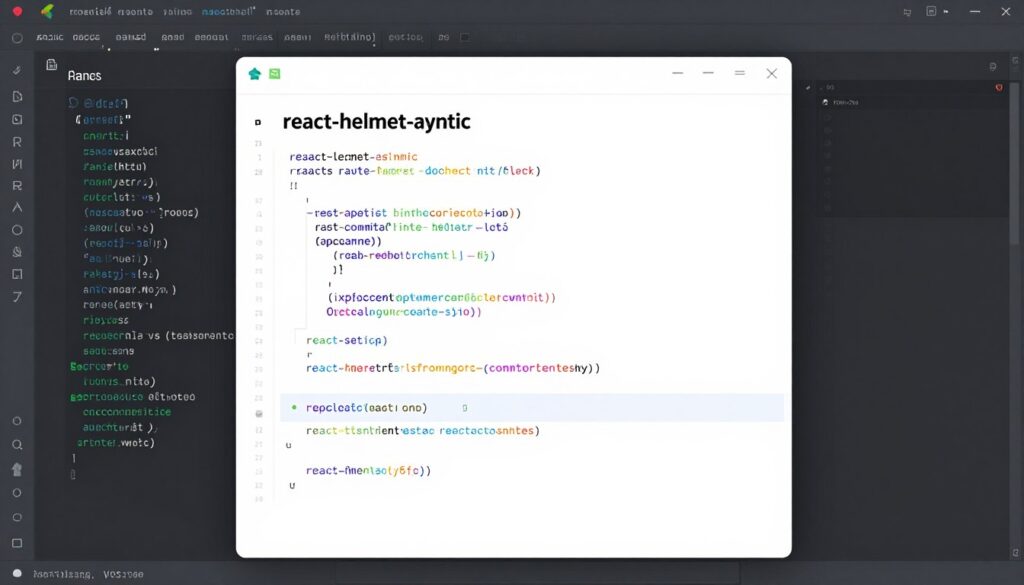Click the chat bubble icon above right panel
This screenshot has height=585, width=1024.
(993, 66)
